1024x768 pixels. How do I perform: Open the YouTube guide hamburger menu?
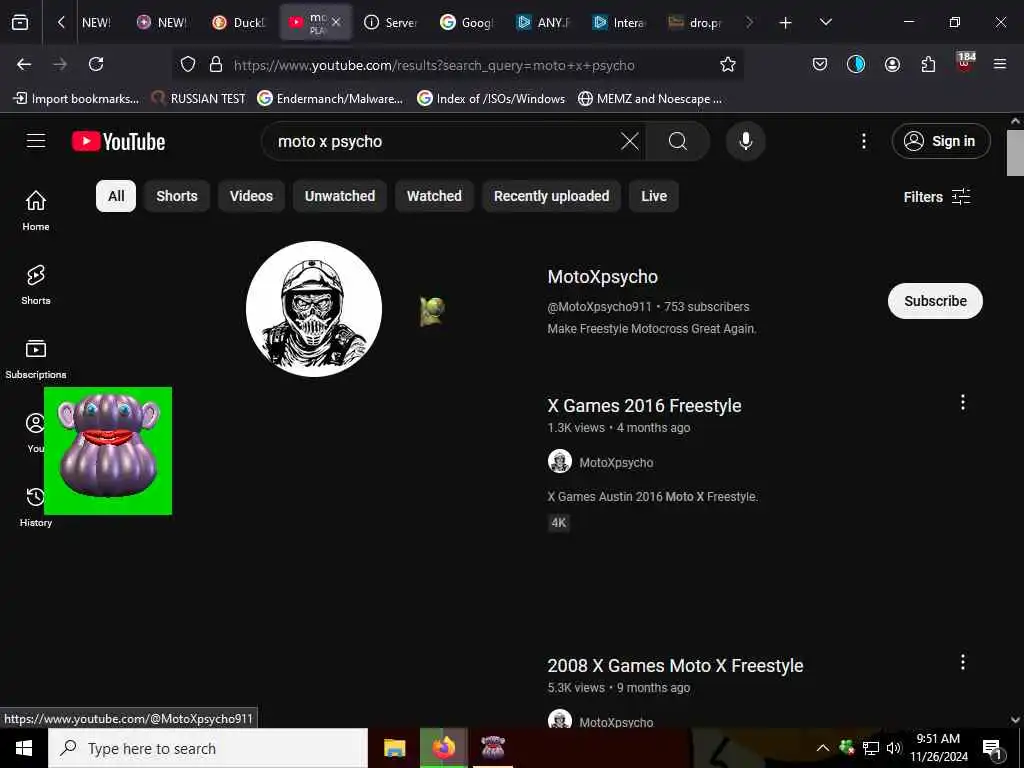point(36,141)
